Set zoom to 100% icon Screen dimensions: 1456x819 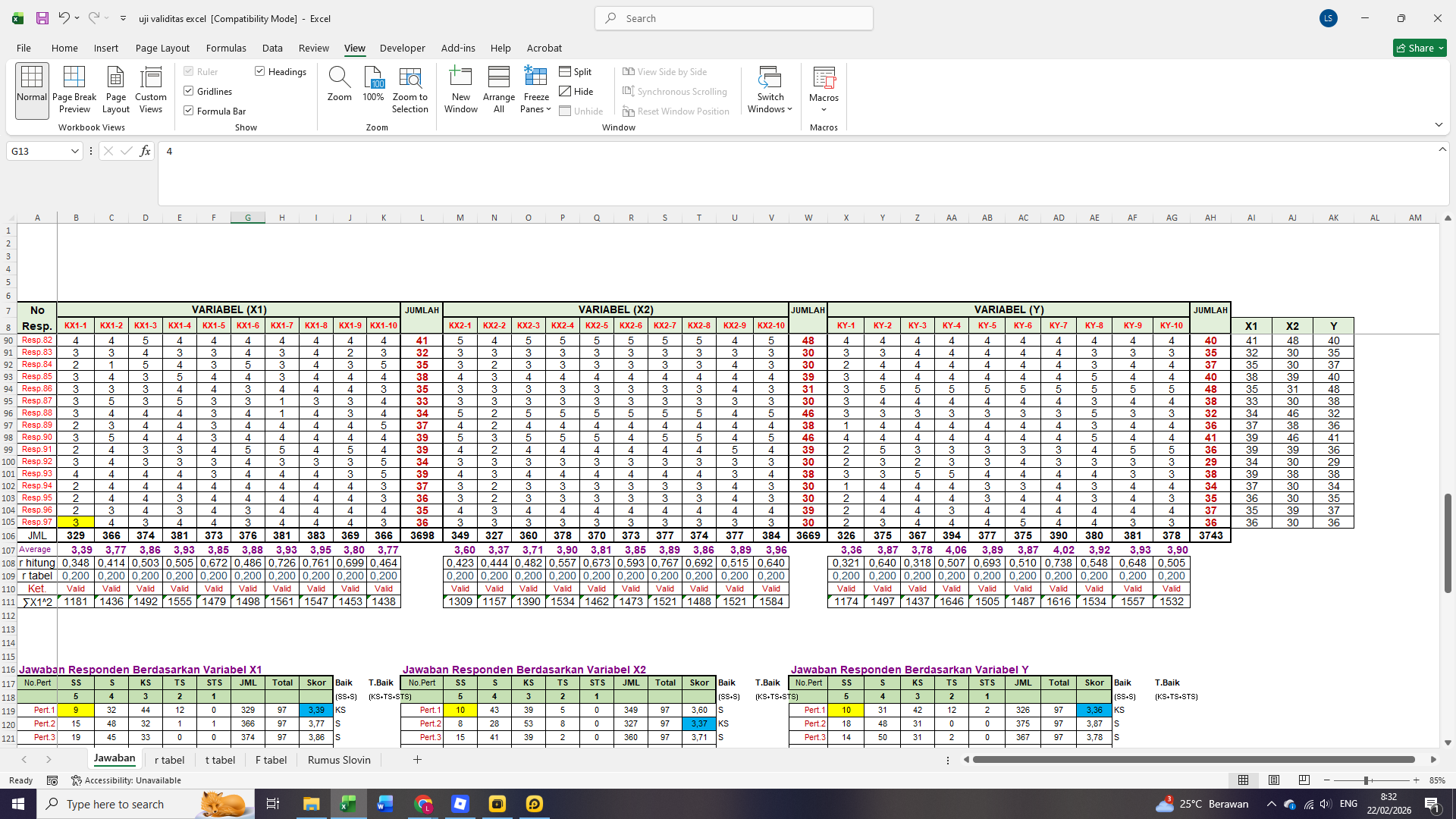tap(373, 77)
